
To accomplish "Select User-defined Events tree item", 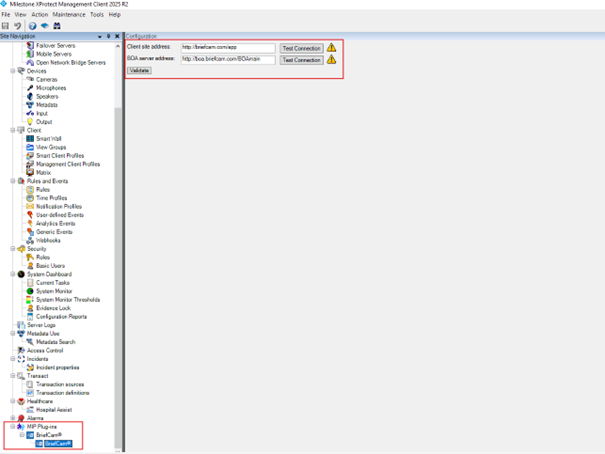I will [60, 215].
